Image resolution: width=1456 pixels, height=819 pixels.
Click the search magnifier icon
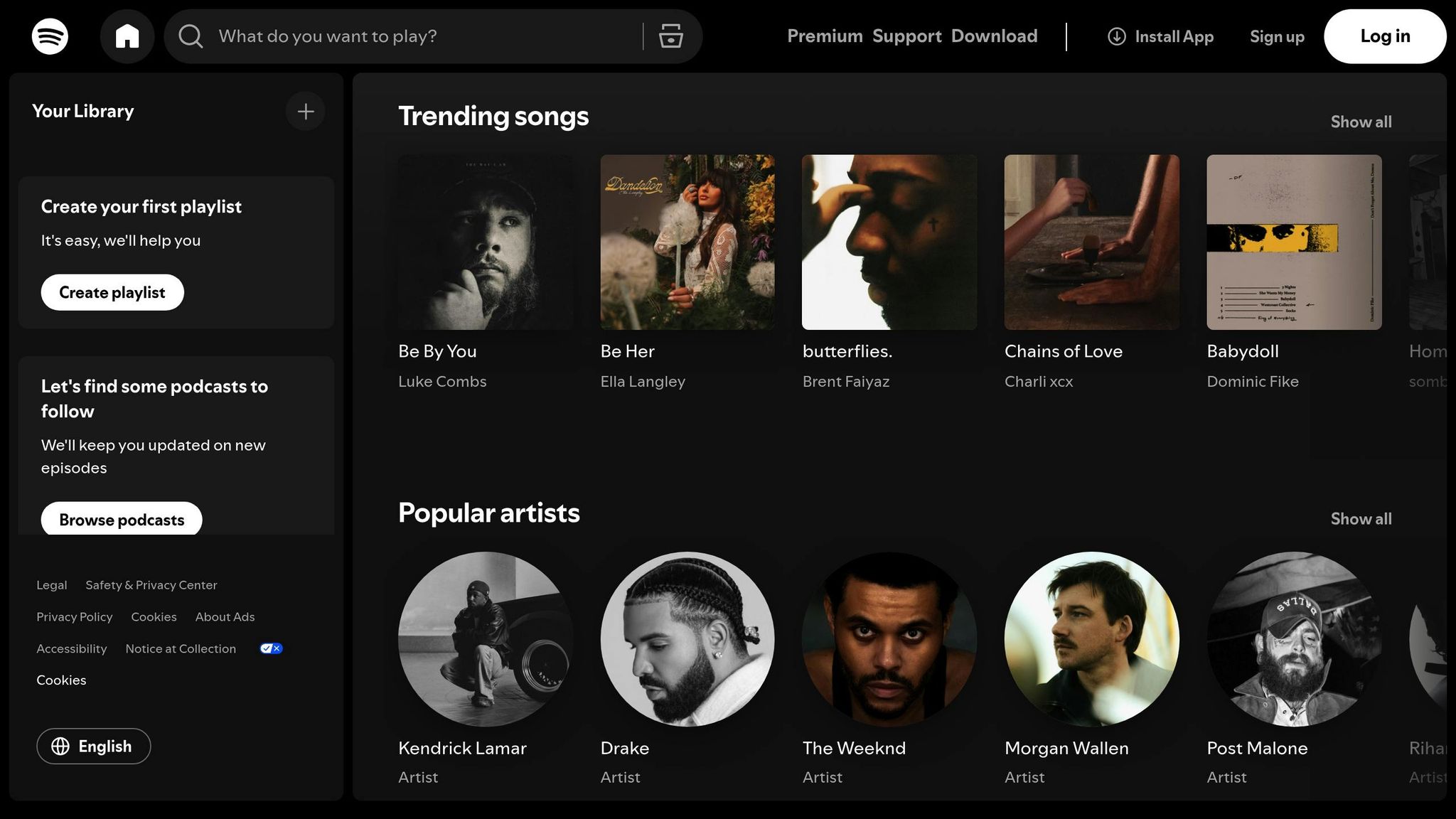[x=191, y=36]
